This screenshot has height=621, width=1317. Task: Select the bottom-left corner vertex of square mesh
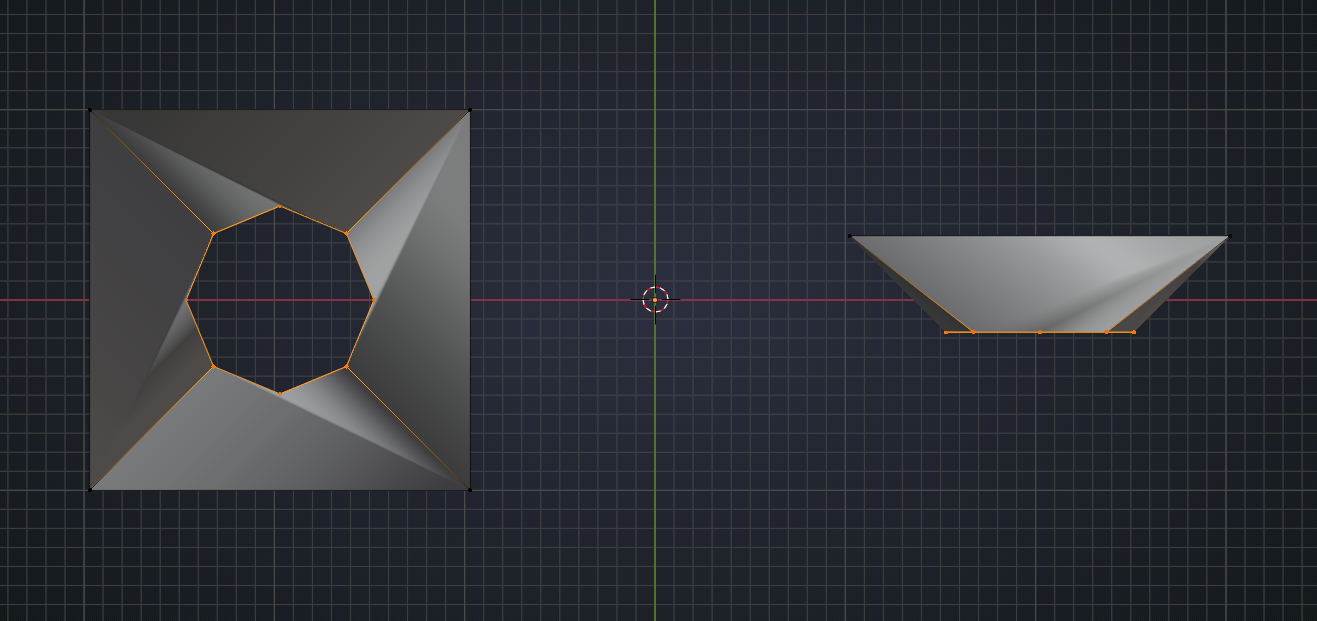click(90, 490)
